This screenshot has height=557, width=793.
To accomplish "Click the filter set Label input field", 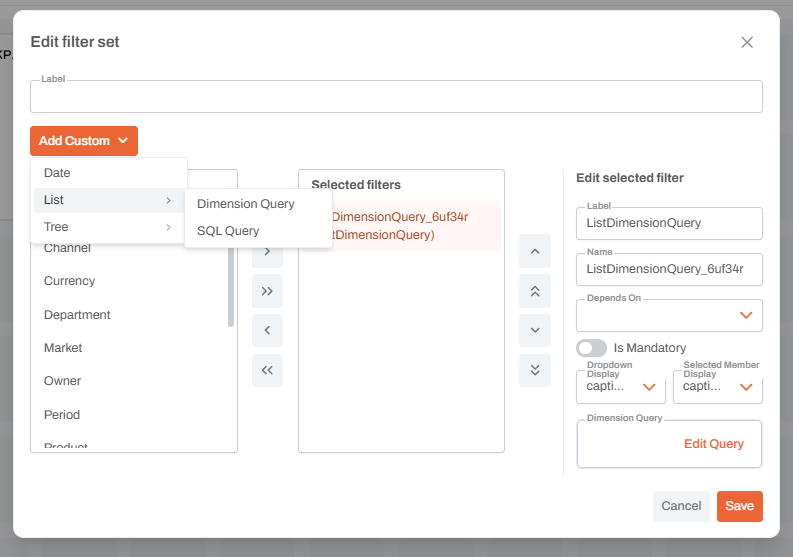I will coord(396,96).
